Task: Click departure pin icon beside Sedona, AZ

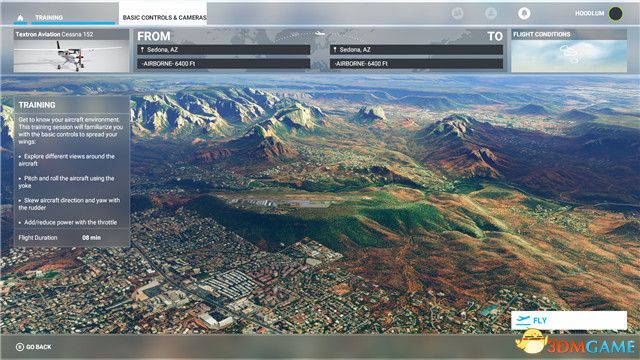Action: [142, 50]
